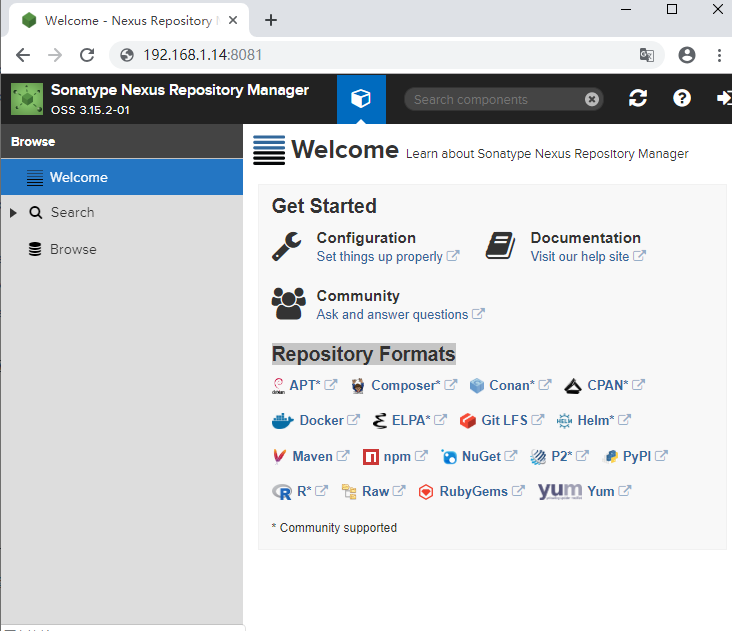Select Search in the sidebar

[x=122, y=213]
